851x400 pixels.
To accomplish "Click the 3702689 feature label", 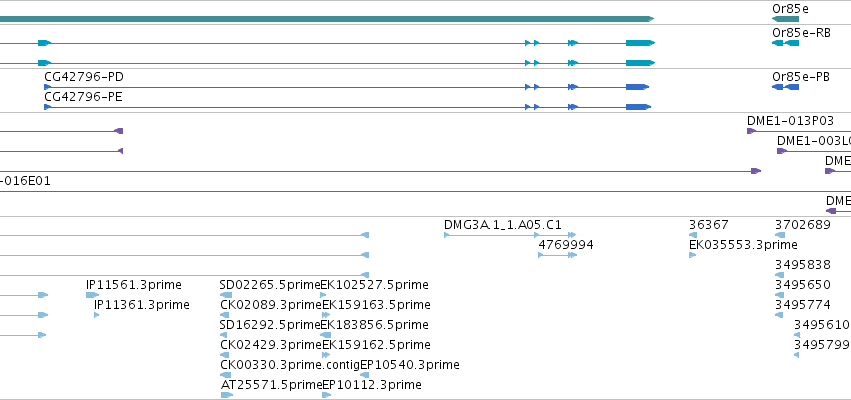I will (x=803, y=225).
